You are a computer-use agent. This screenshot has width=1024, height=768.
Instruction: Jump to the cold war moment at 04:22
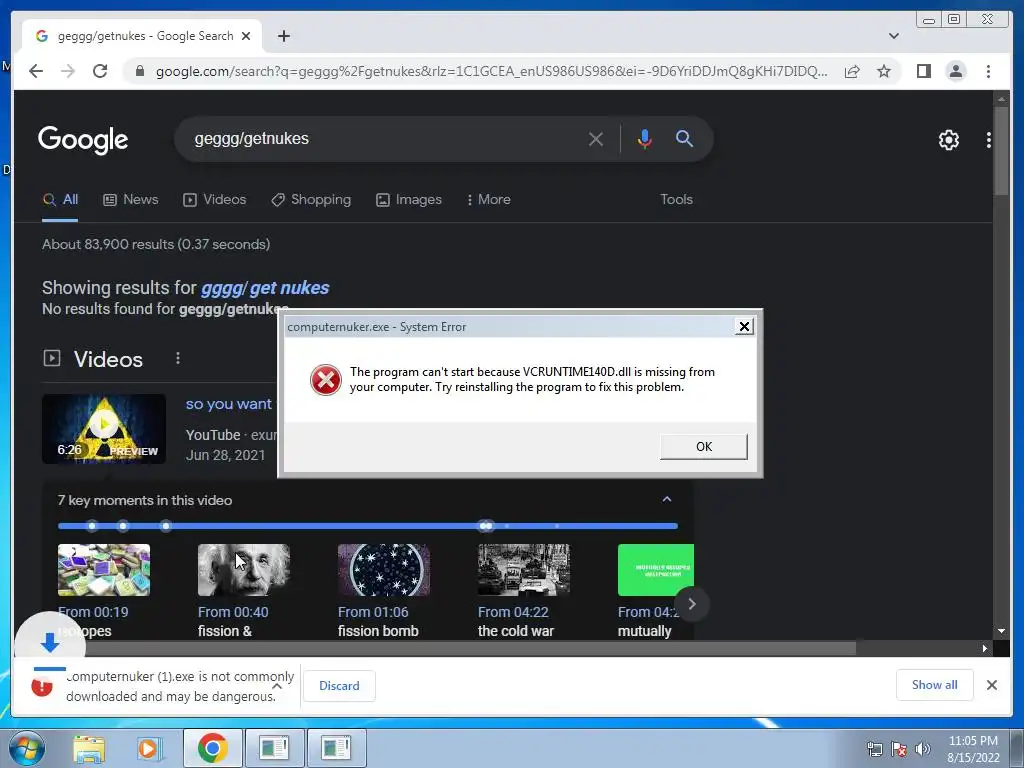tap(524, 569)
